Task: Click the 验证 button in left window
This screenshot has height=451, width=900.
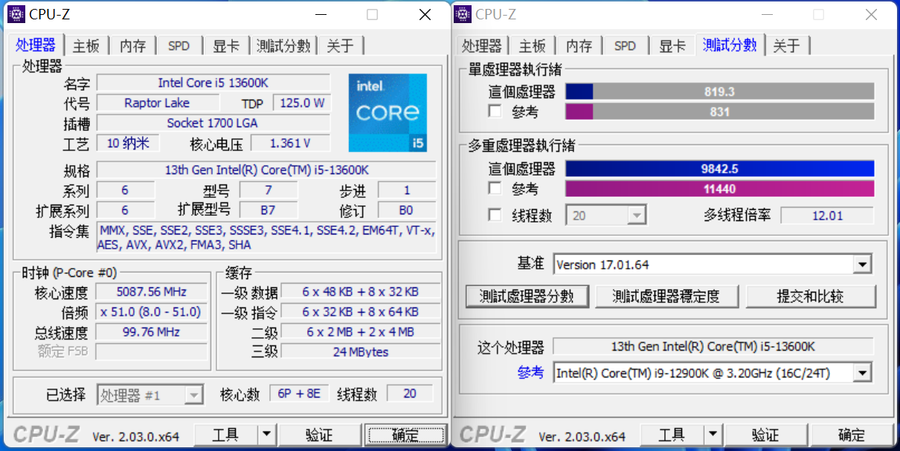Action: click(x=318, y=435)
